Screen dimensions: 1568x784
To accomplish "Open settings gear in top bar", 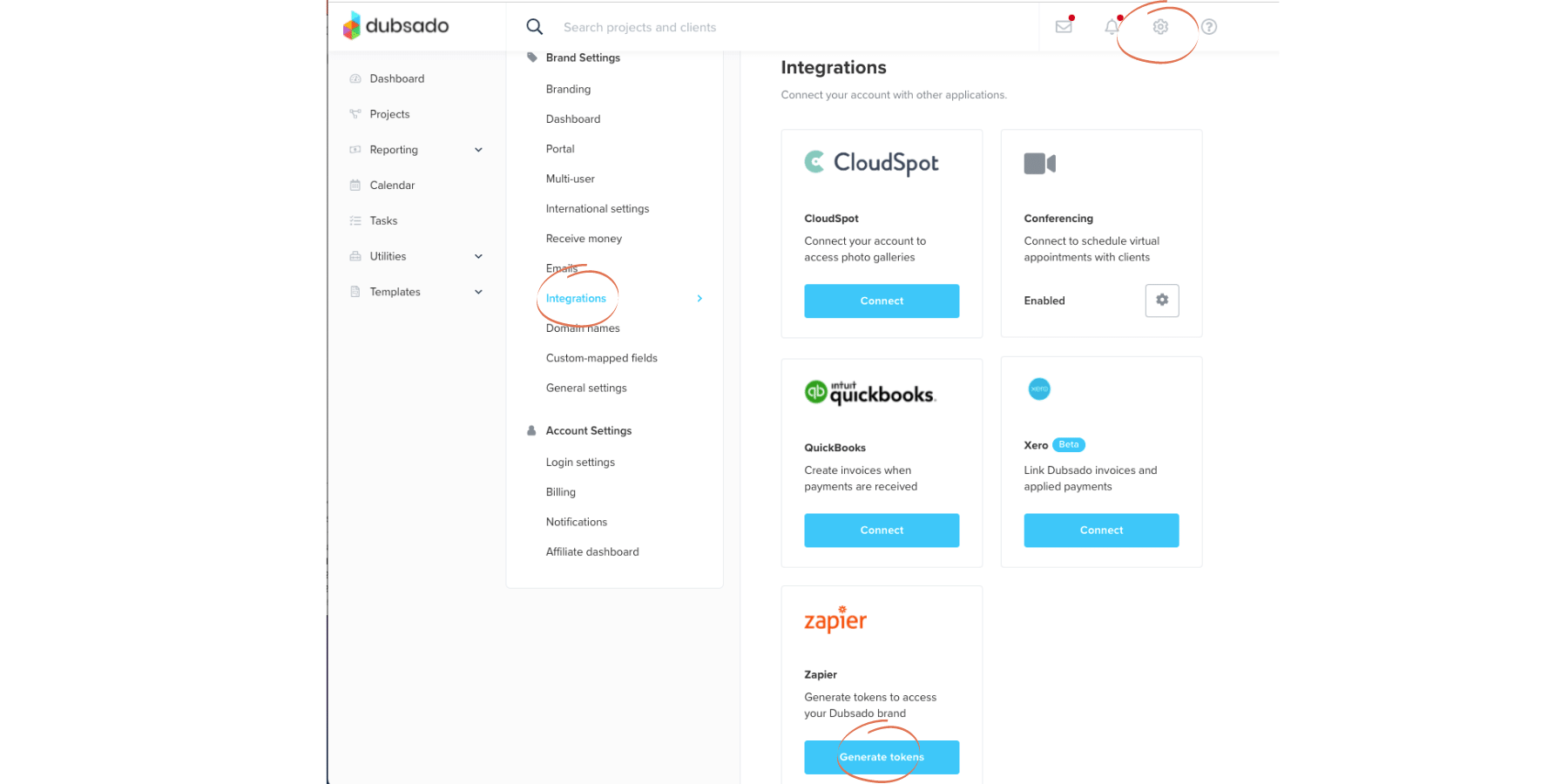I will [1160, 27].
